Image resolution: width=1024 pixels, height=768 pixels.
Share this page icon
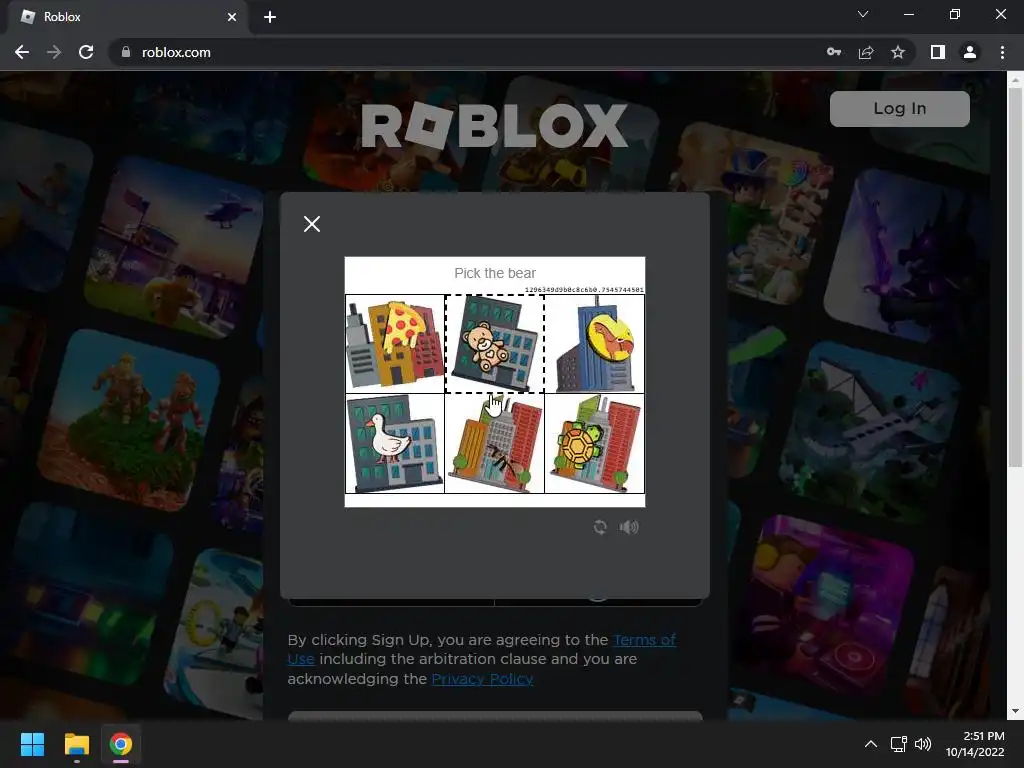tap(866, 52)
